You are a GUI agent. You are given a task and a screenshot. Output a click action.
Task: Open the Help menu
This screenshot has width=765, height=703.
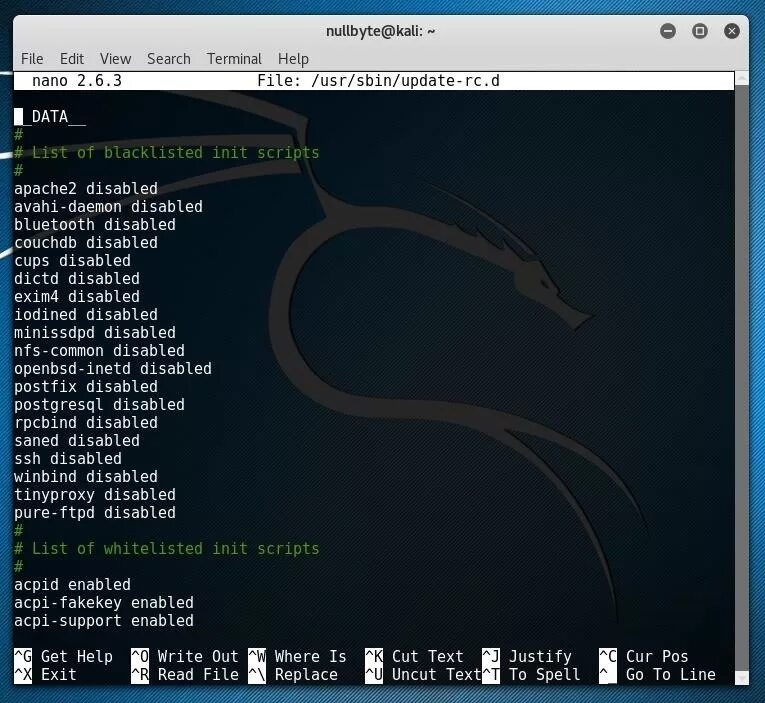coord(293,59)
